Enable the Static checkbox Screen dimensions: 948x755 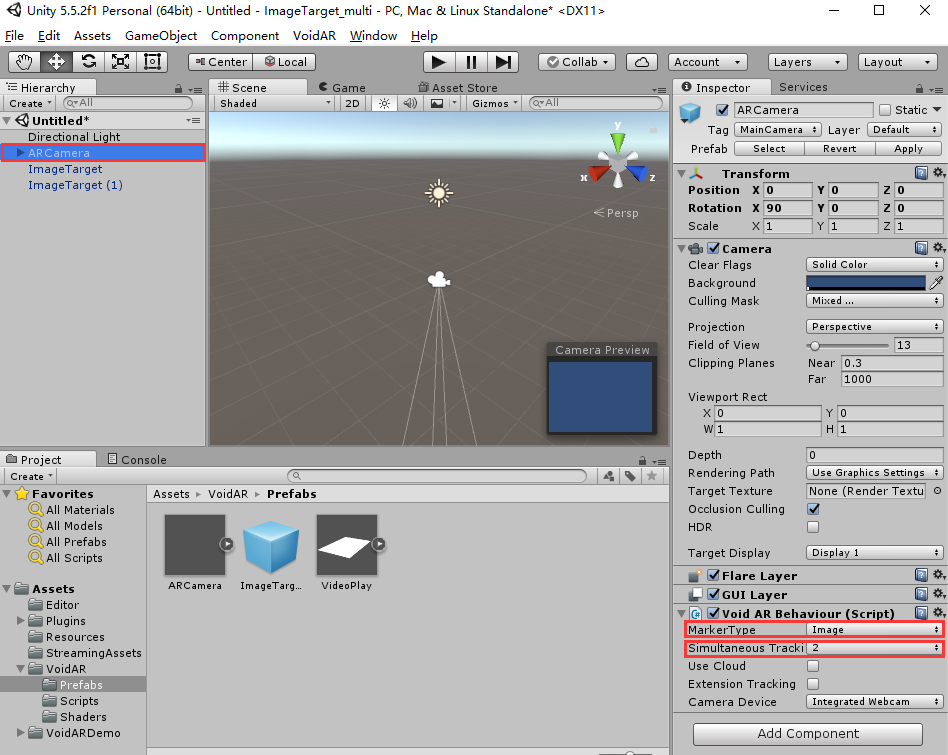click(x=885, y=110)
